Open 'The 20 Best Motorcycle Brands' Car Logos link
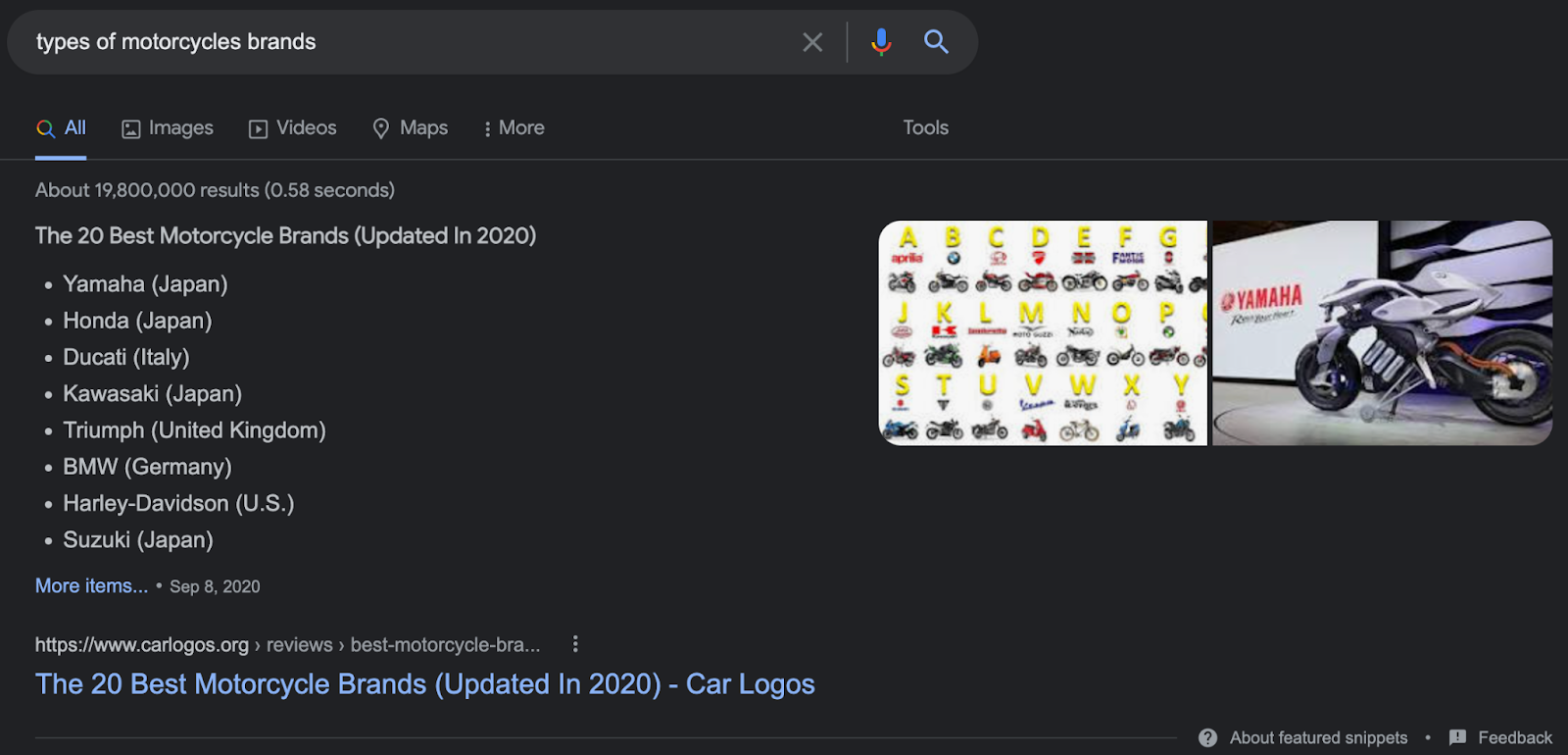Image resolution: width=1568 pixels, height=755 pixels. tap(425, 683)
